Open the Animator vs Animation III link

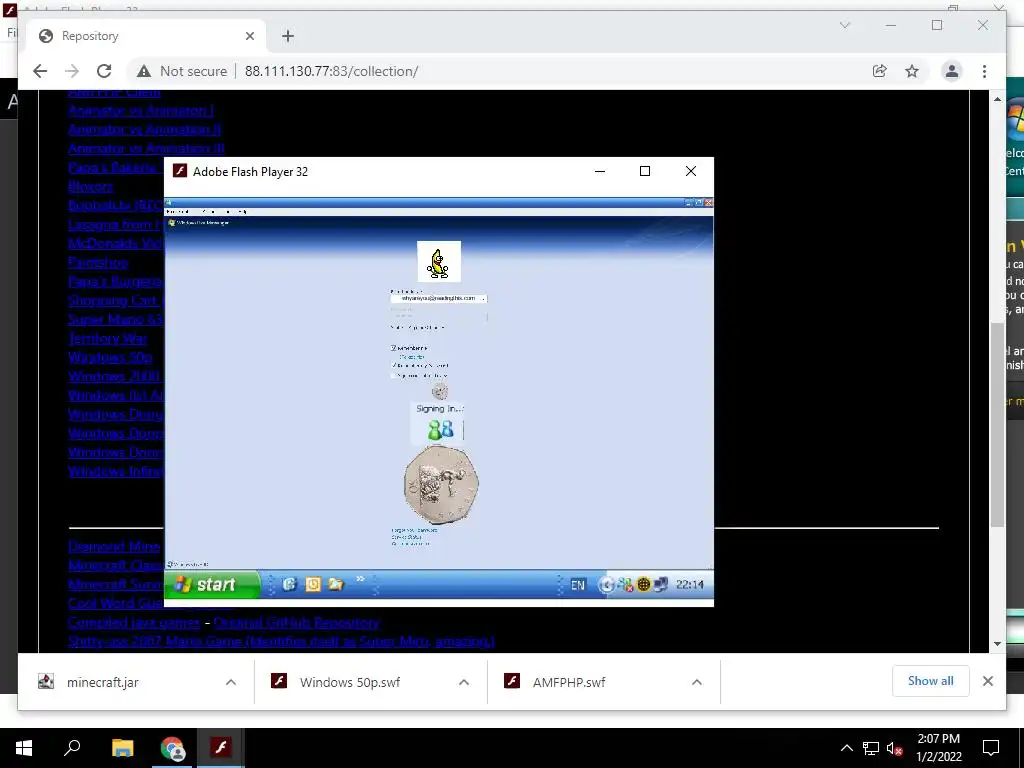[146, 148]
